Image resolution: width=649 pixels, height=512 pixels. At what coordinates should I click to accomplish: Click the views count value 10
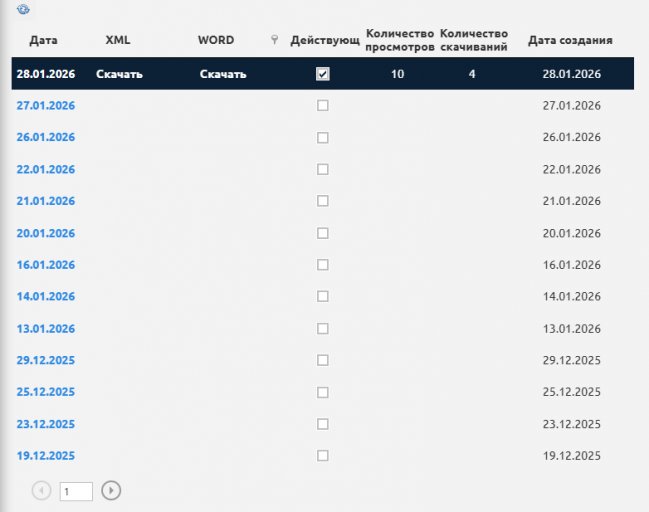point(397,74)
